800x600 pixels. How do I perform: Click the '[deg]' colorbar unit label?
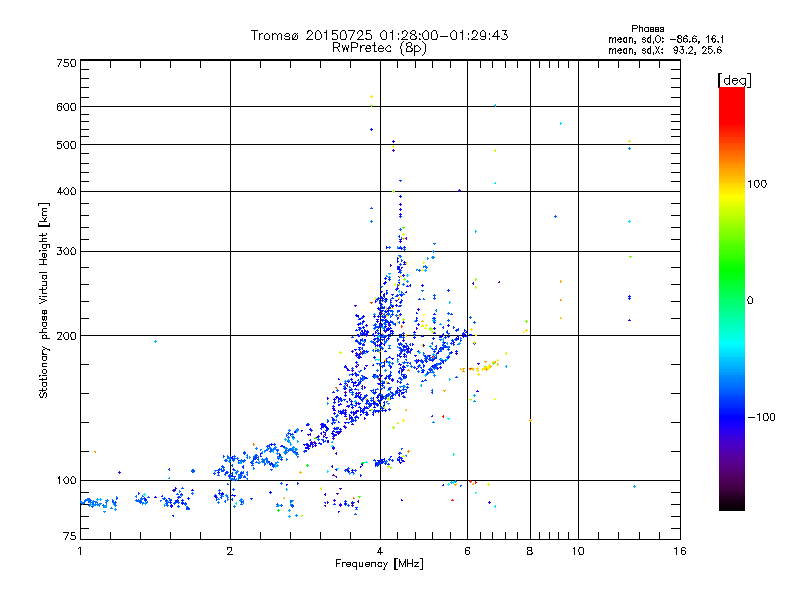tap(734, 80)
